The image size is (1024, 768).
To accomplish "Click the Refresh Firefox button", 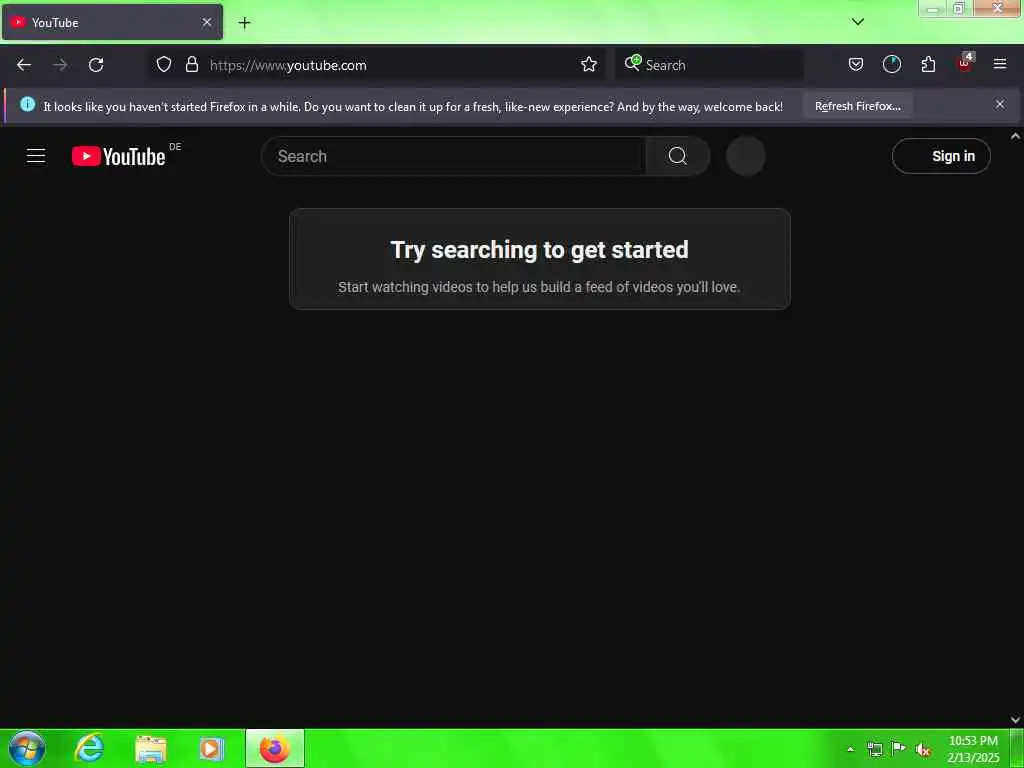I will click(x=857, y=106).
